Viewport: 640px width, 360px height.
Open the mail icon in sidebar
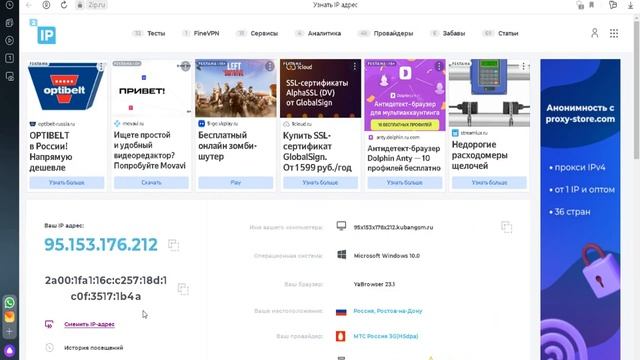[9, 317]
